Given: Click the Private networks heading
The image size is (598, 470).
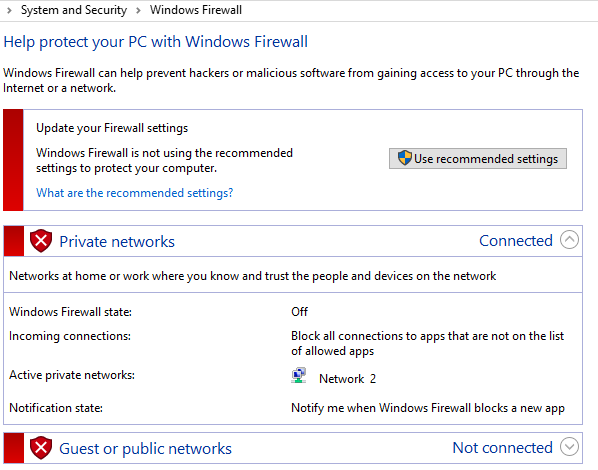Looking at the screenshot, I should 117,242.
